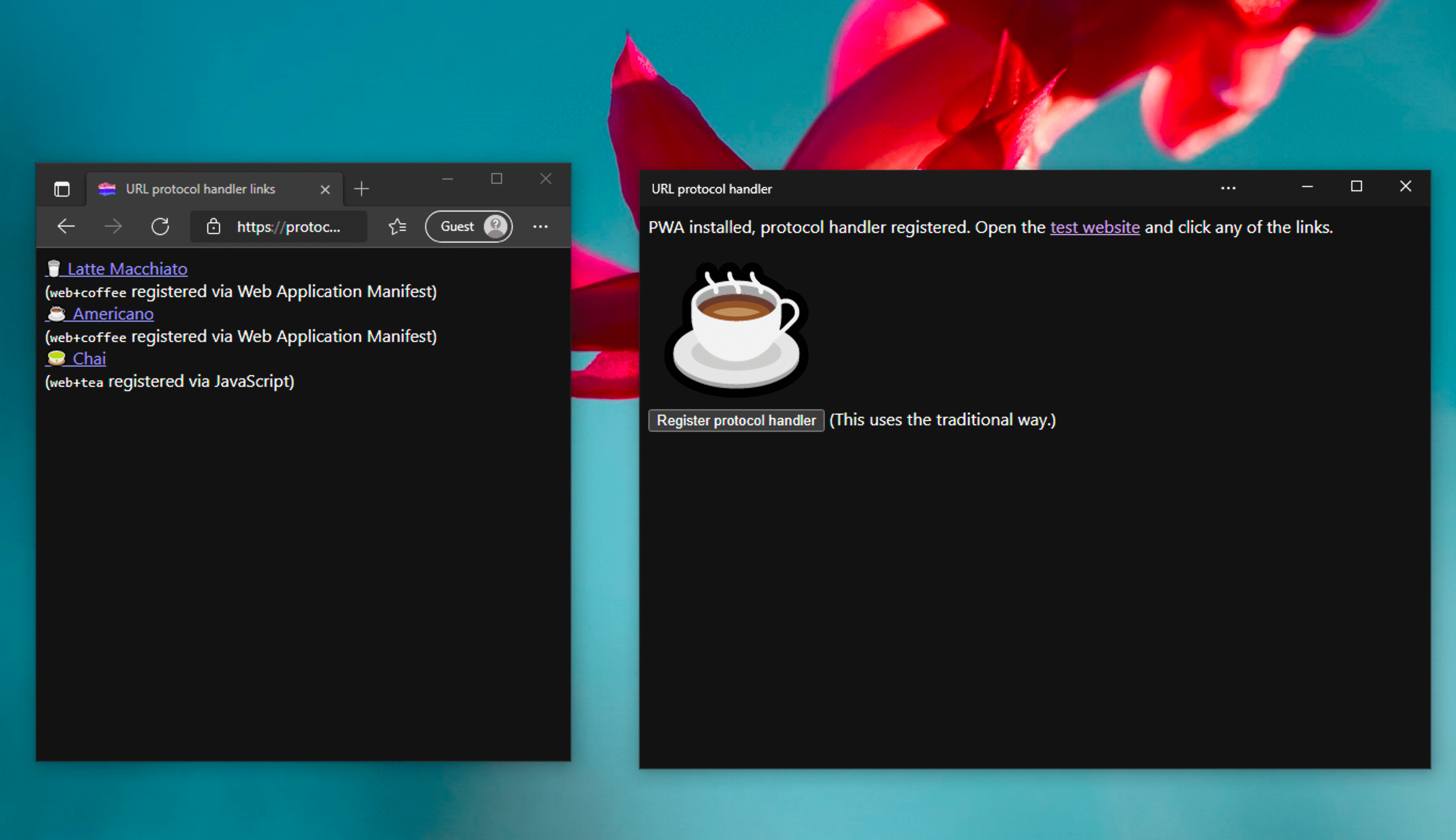Click the browser settings ellipsis menu
Viewport: 1456px width, 840px height.
point(540,226)
